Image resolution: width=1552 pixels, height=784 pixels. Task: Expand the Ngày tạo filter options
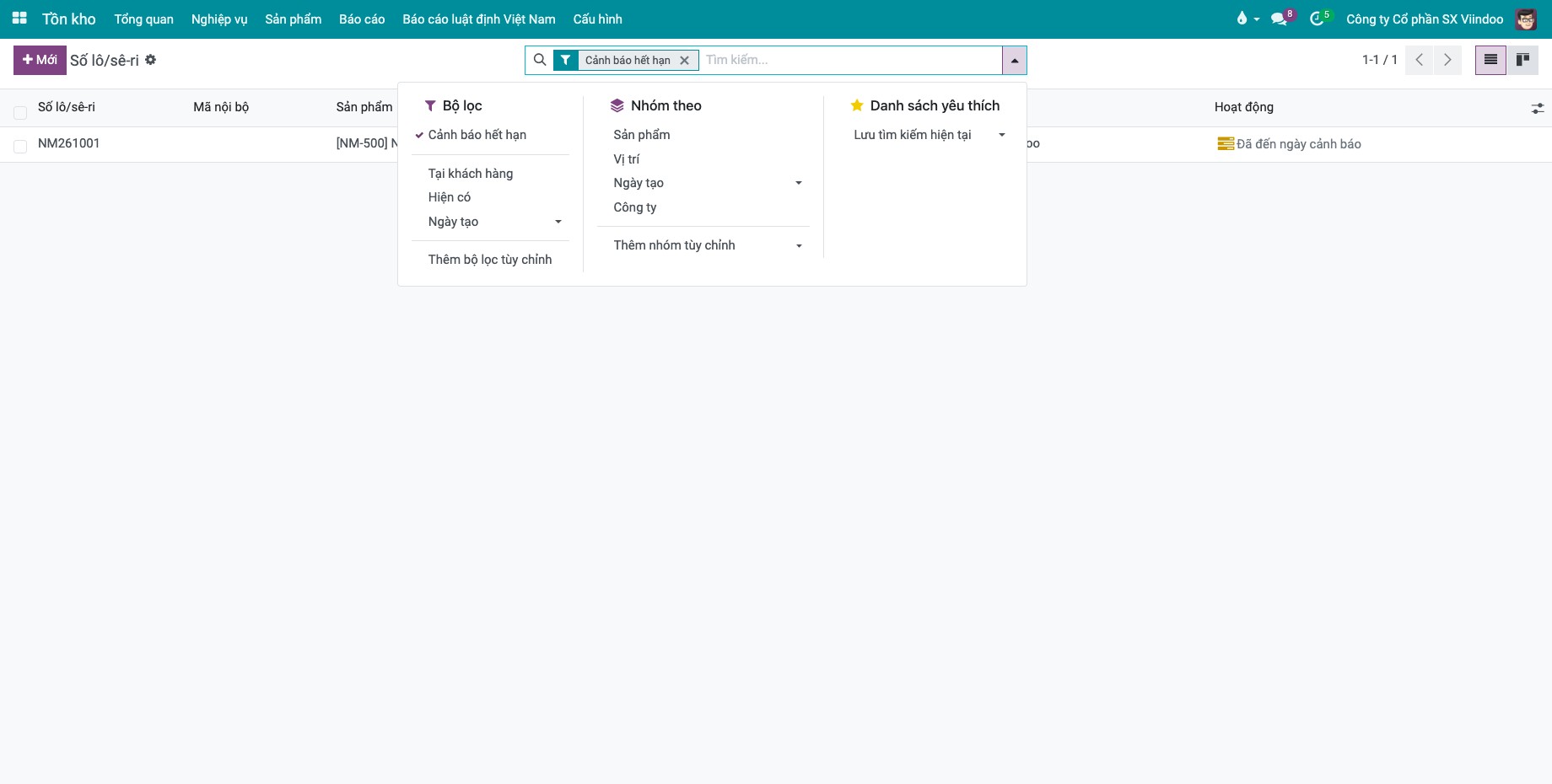click(490, 222)
